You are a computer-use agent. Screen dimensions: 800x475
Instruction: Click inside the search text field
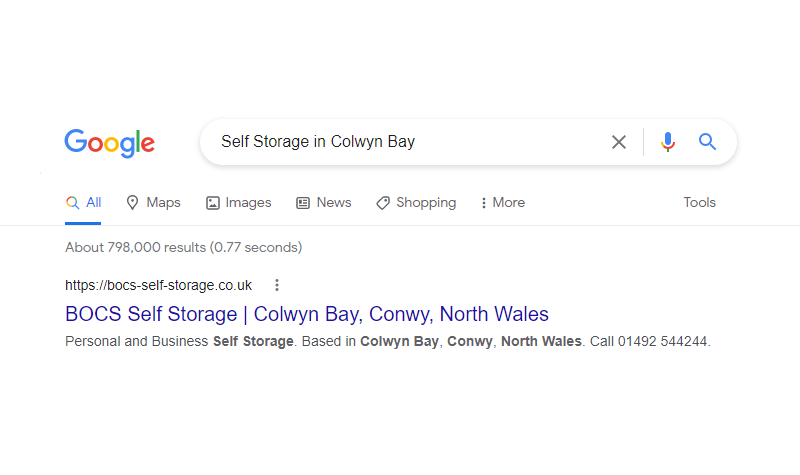pyautogui.click(x=408, y=142)
